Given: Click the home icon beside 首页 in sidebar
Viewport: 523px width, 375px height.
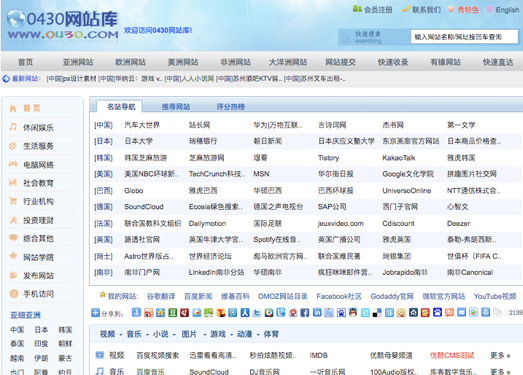Looking at the screenshot, I should coord(13,108).
